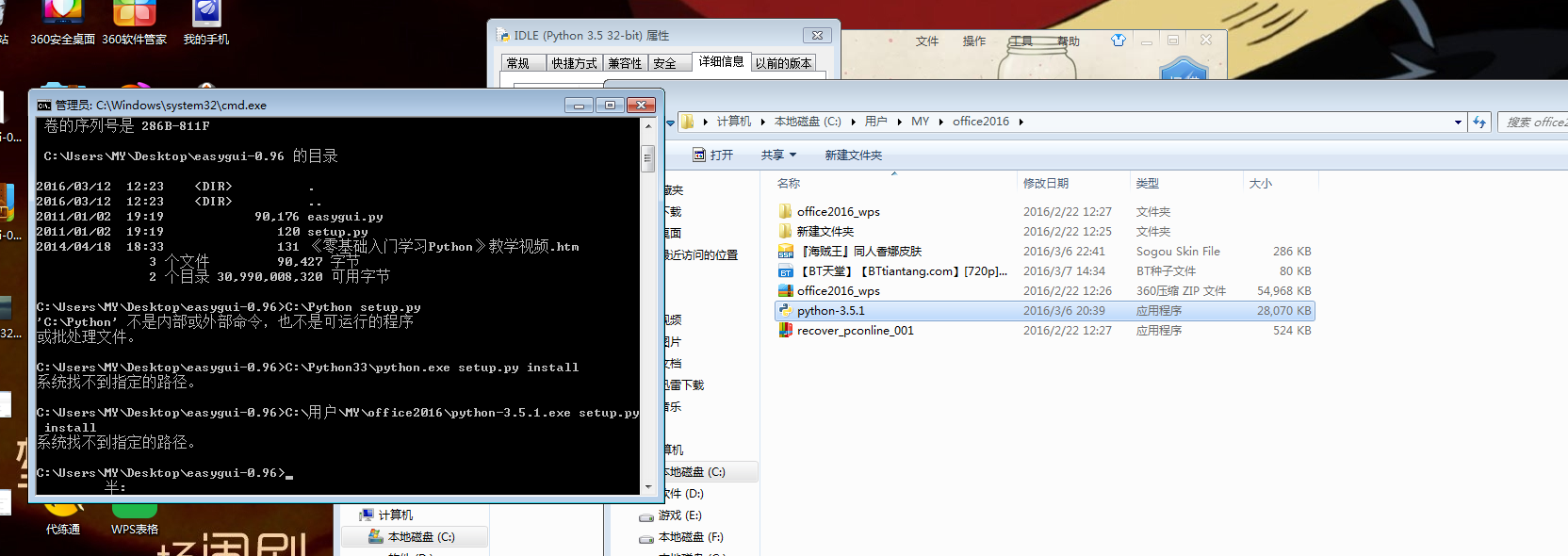Switch to the 兼容性 tab
The image size is (1568, 556).
624,63
